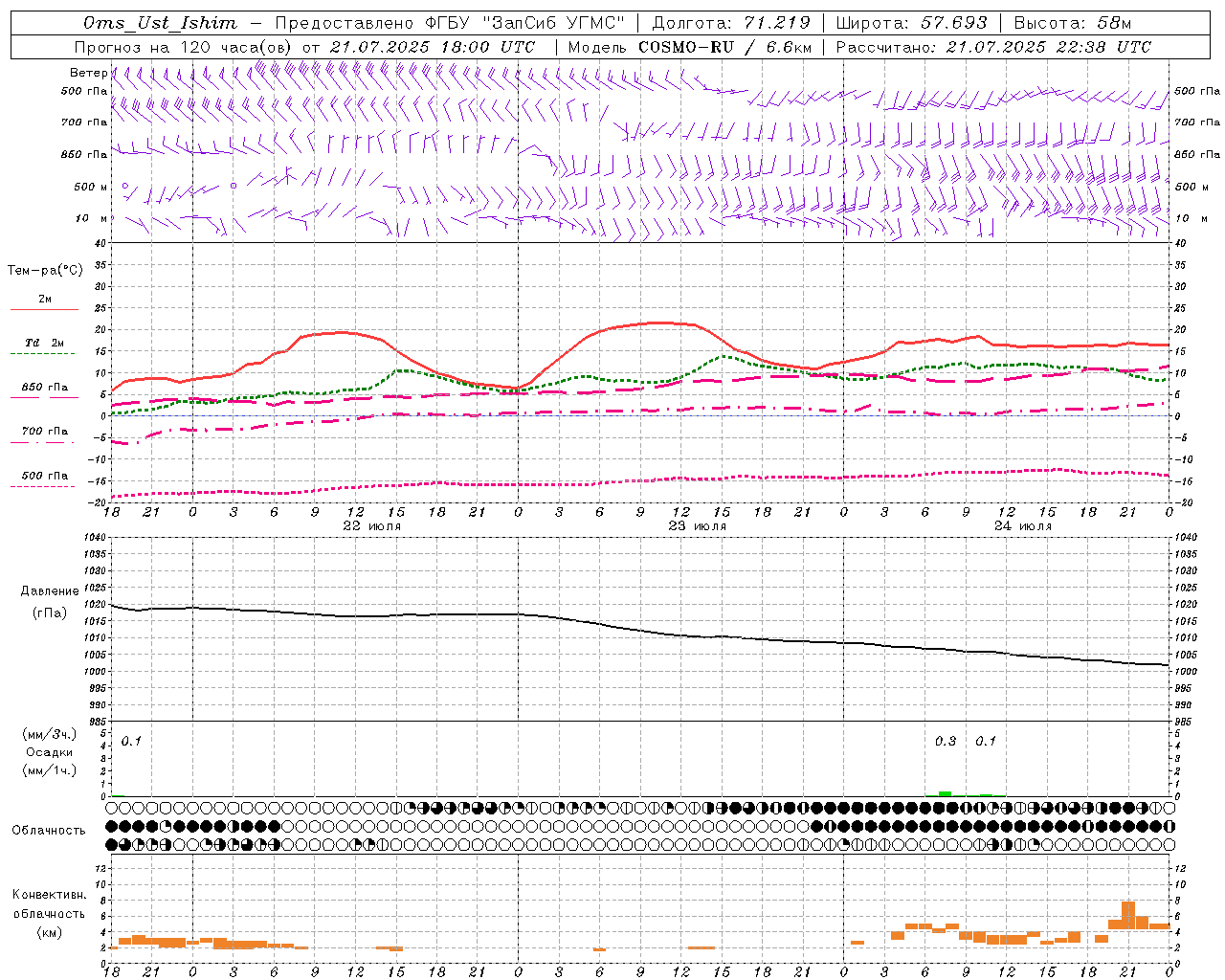Click the solid line sample under the 2м legend
1225x980 pixels.
tap(44, 310)
